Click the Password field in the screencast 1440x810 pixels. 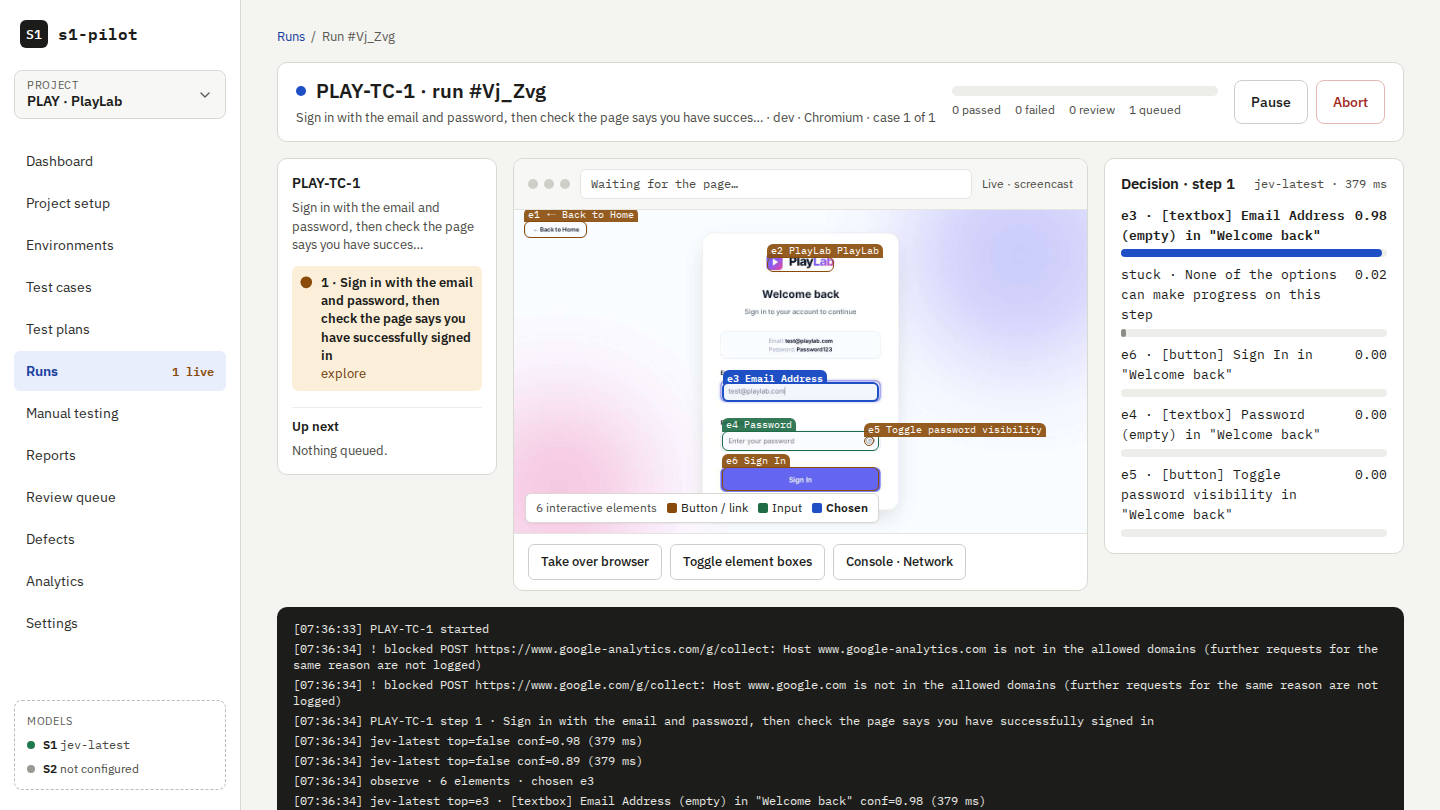(800, 441)
